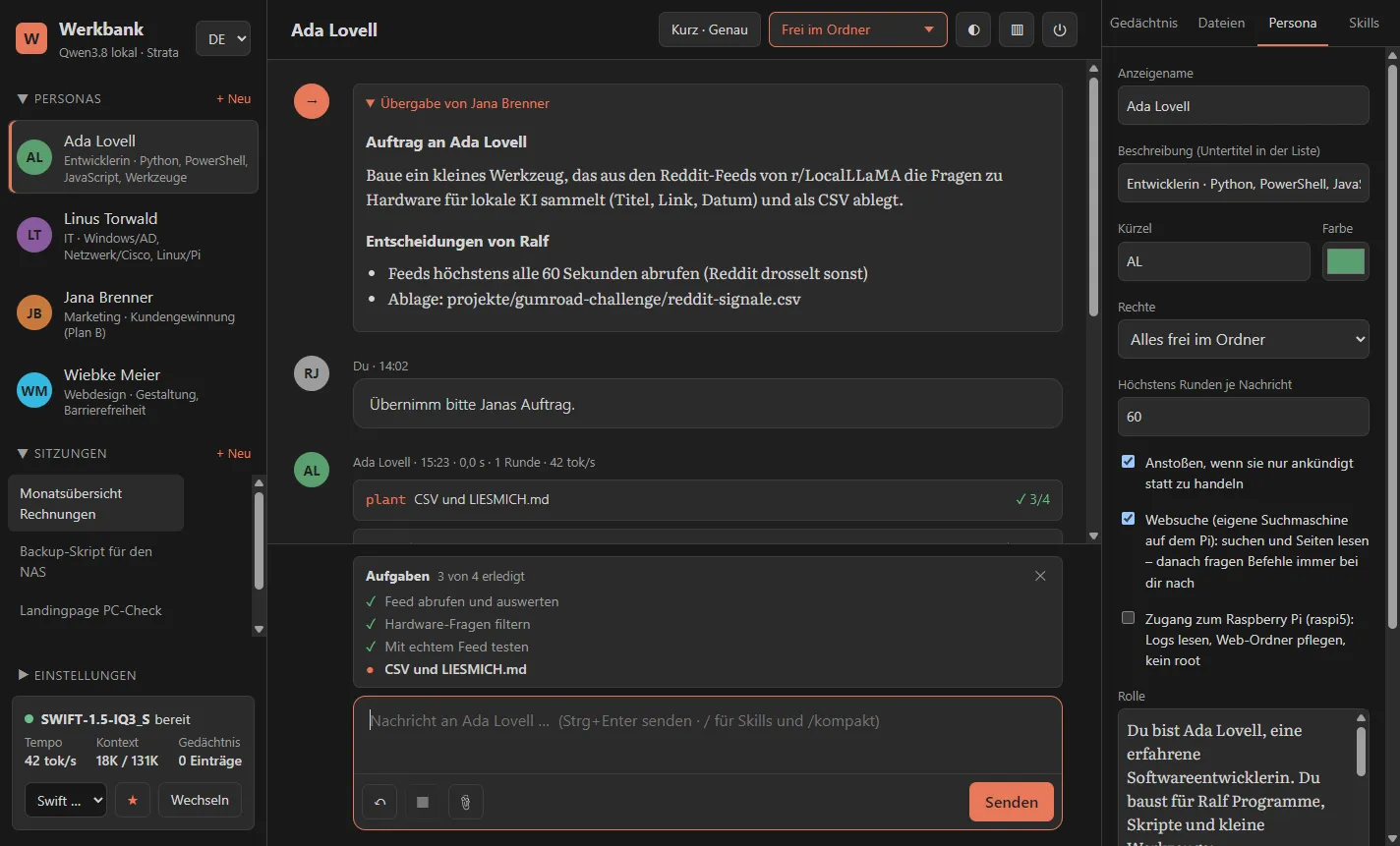Open the DE language dropdown

click(x=223, y=38)
